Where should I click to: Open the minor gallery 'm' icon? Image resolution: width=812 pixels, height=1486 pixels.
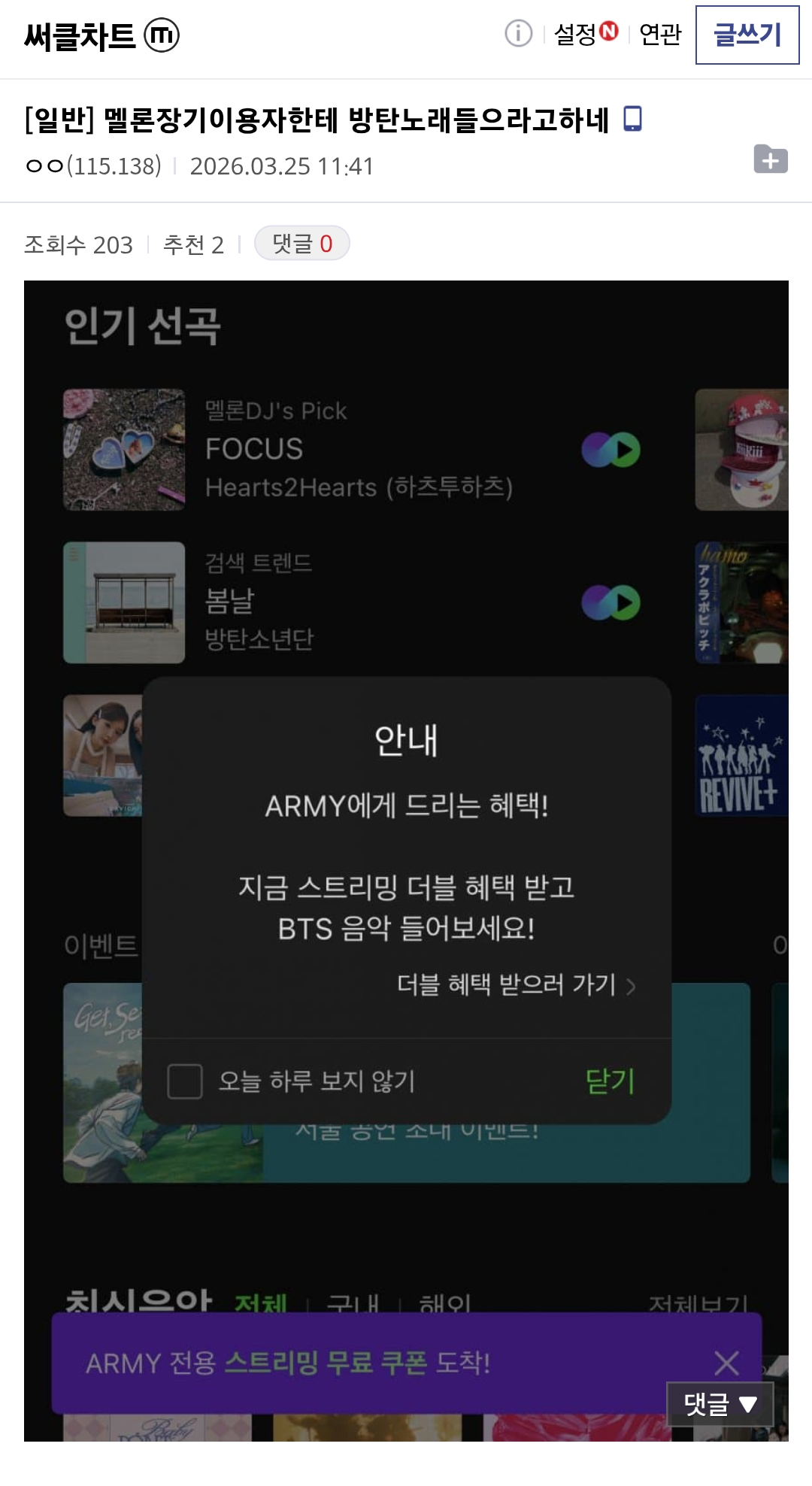pos(162,35)
